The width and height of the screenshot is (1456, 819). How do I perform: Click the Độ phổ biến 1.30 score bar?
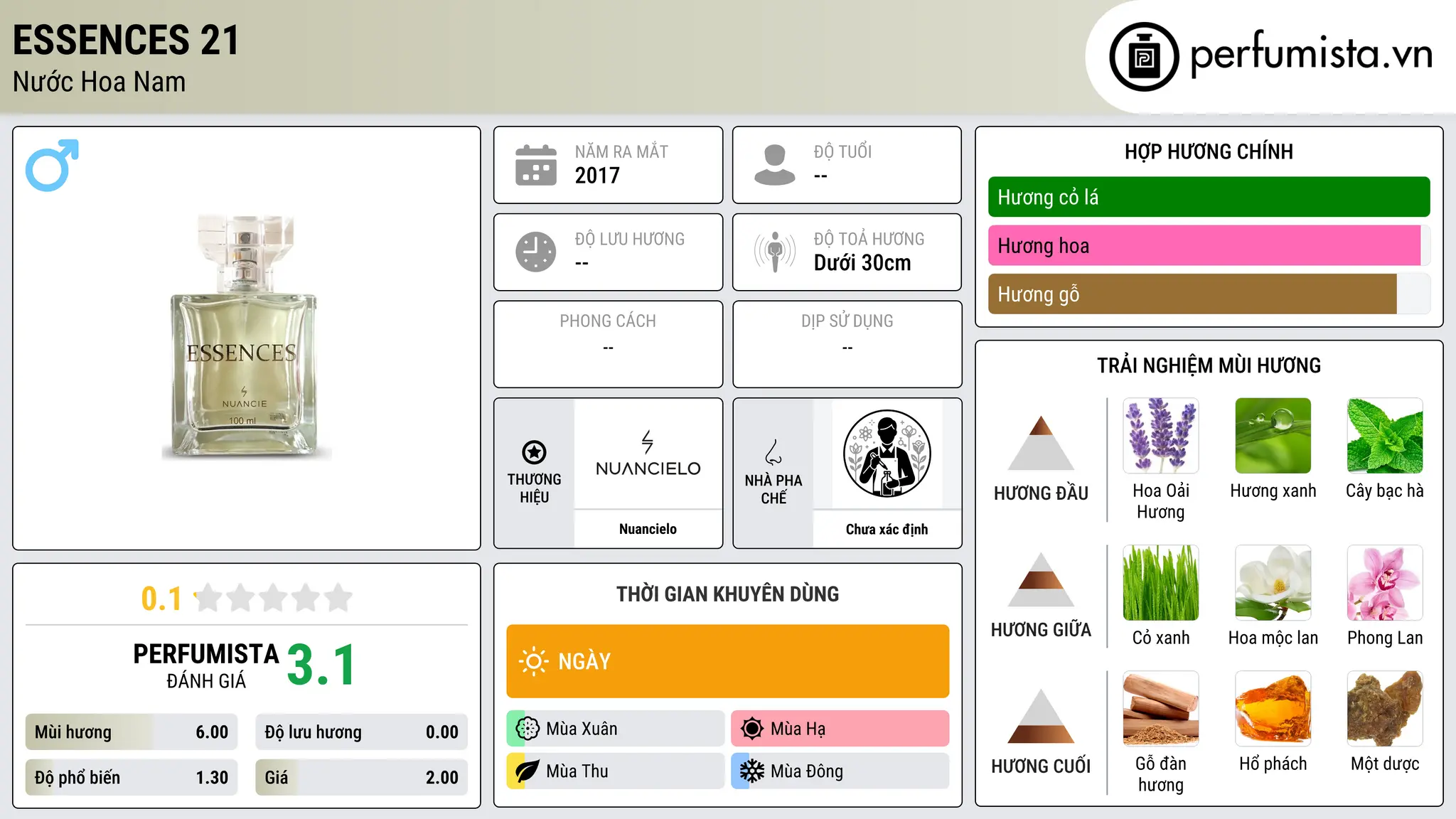point(132,778)
